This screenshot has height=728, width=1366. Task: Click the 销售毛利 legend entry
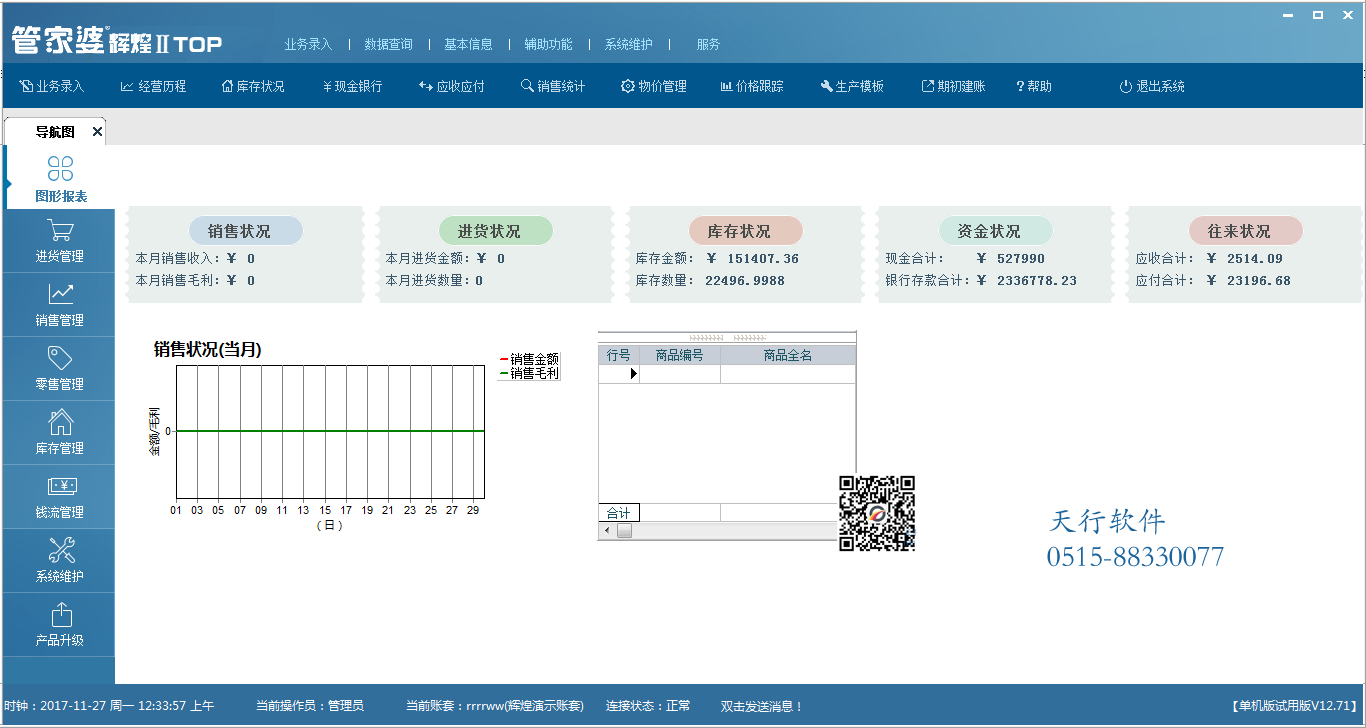(x=529, y=373)
